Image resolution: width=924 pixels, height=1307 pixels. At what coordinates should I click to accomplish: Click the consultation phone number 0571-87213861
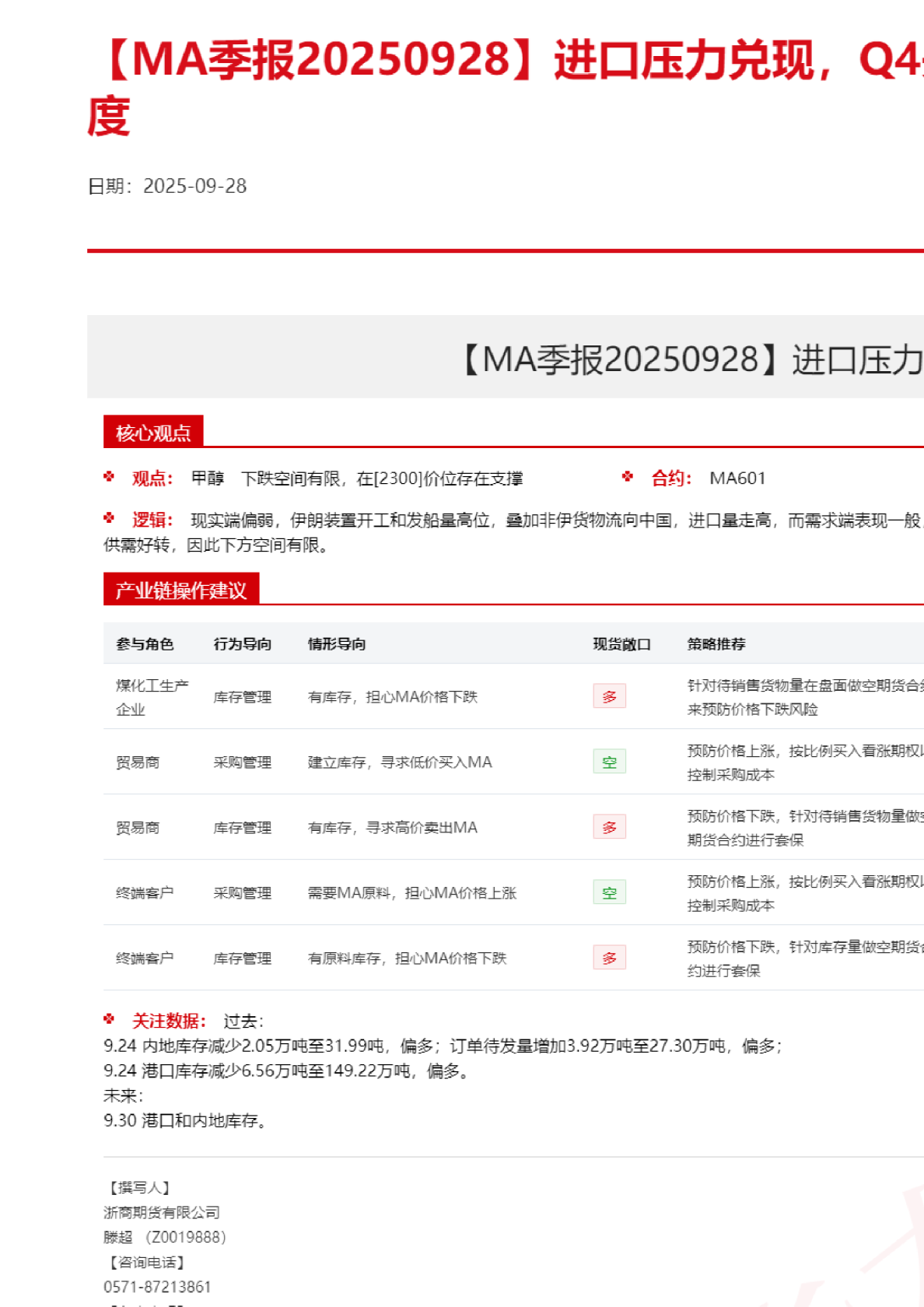click(157, 1287)
